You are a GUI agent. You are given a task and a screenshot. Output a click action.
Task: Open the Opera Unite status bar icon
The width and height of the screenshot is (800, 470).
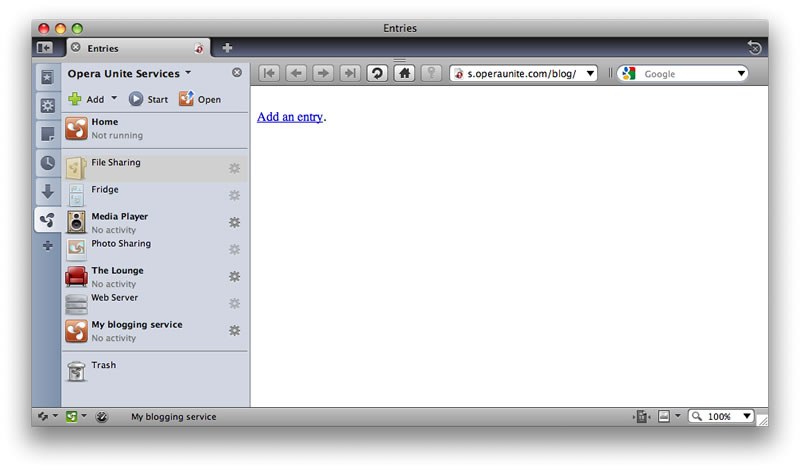coord(71,416)
